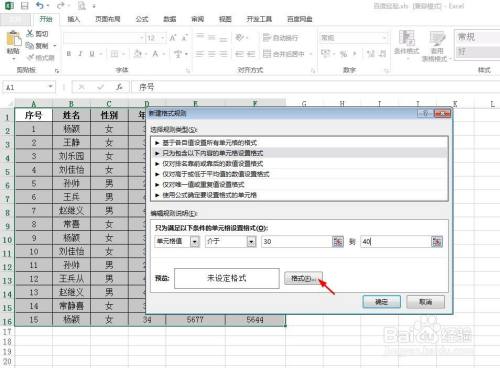The image size is (500, 368).
Task: Align text left in ribbon
Action: pos(200,54)
